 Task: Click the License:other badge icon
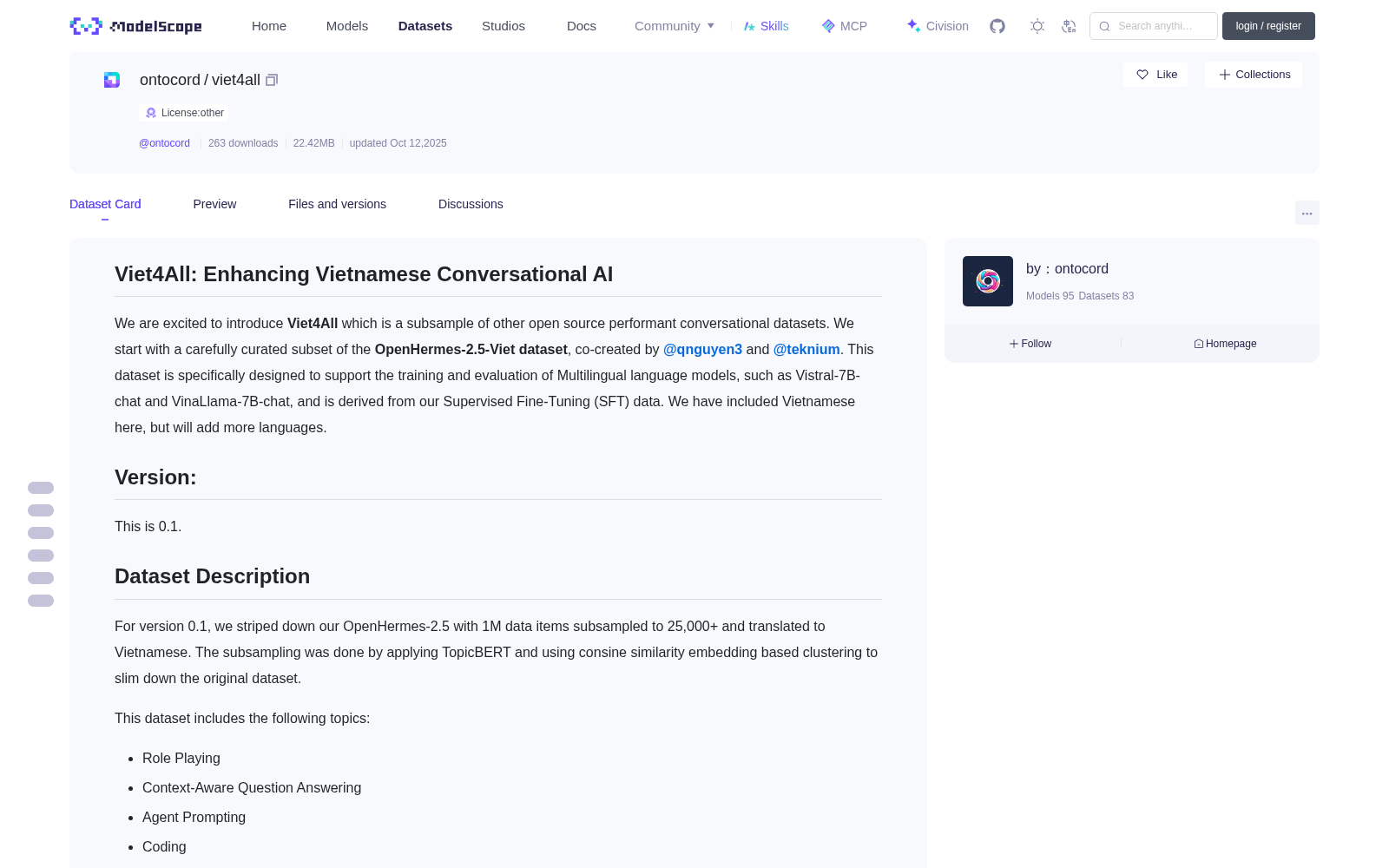151,113
